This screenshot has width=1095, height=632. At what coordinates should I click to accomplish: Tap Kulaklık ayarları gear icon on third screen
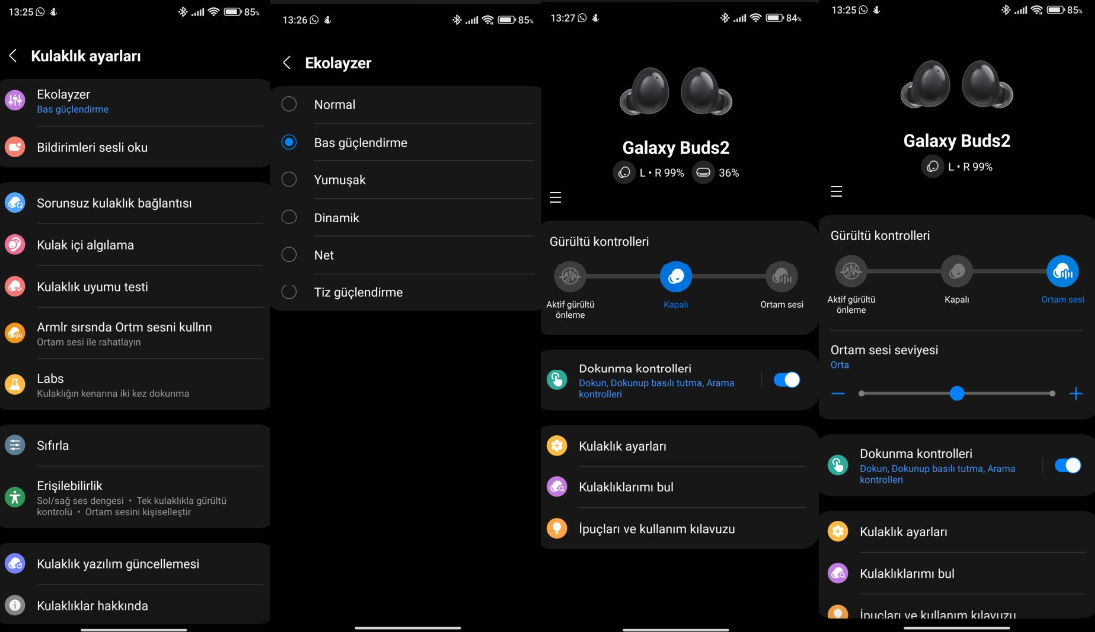coord(557,446)
